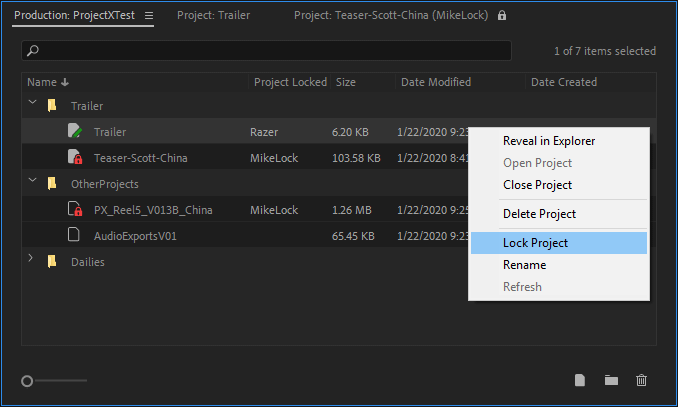Click the Trailer folder icon

coord(52,106)
